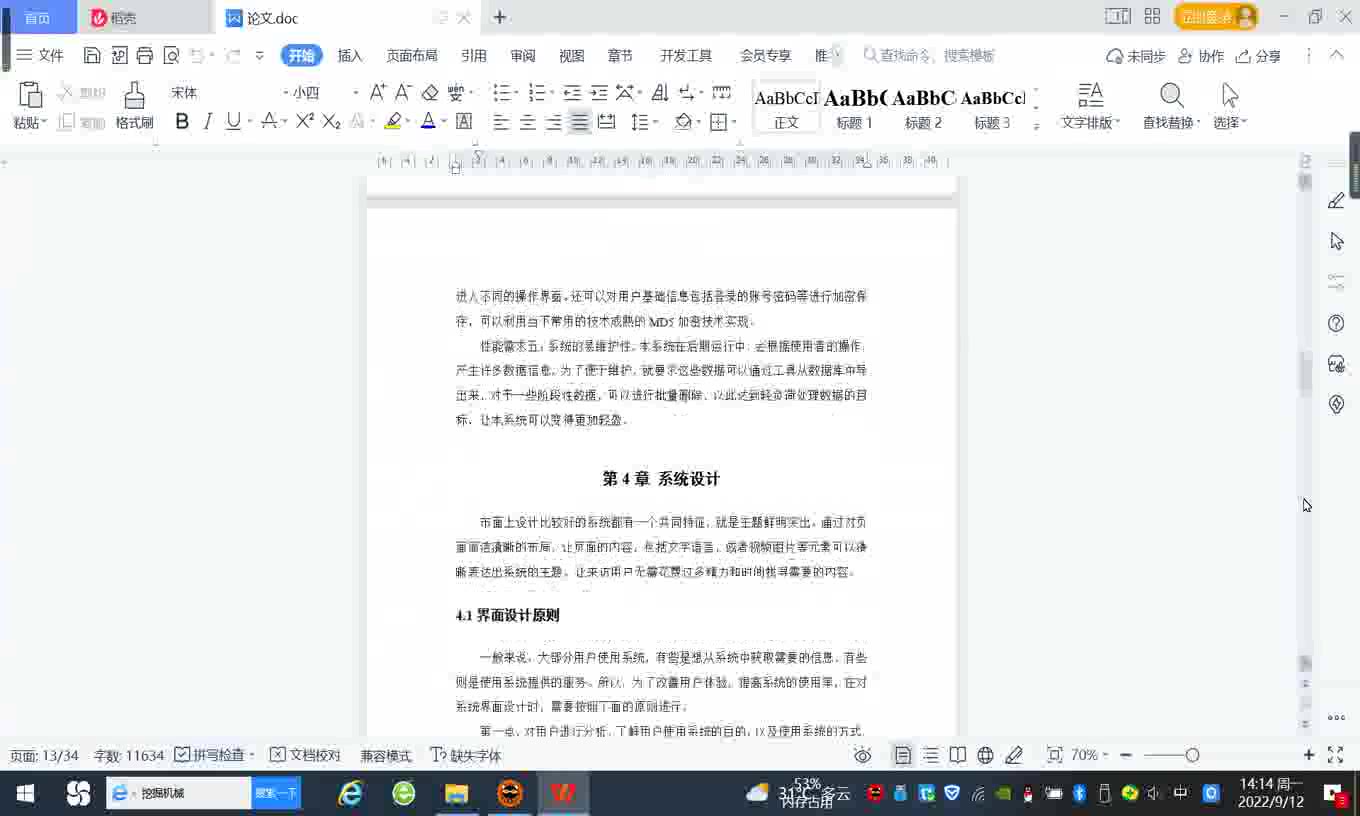Click the zoom slider handle
1360x816 pixels.
coord(1192,755)
